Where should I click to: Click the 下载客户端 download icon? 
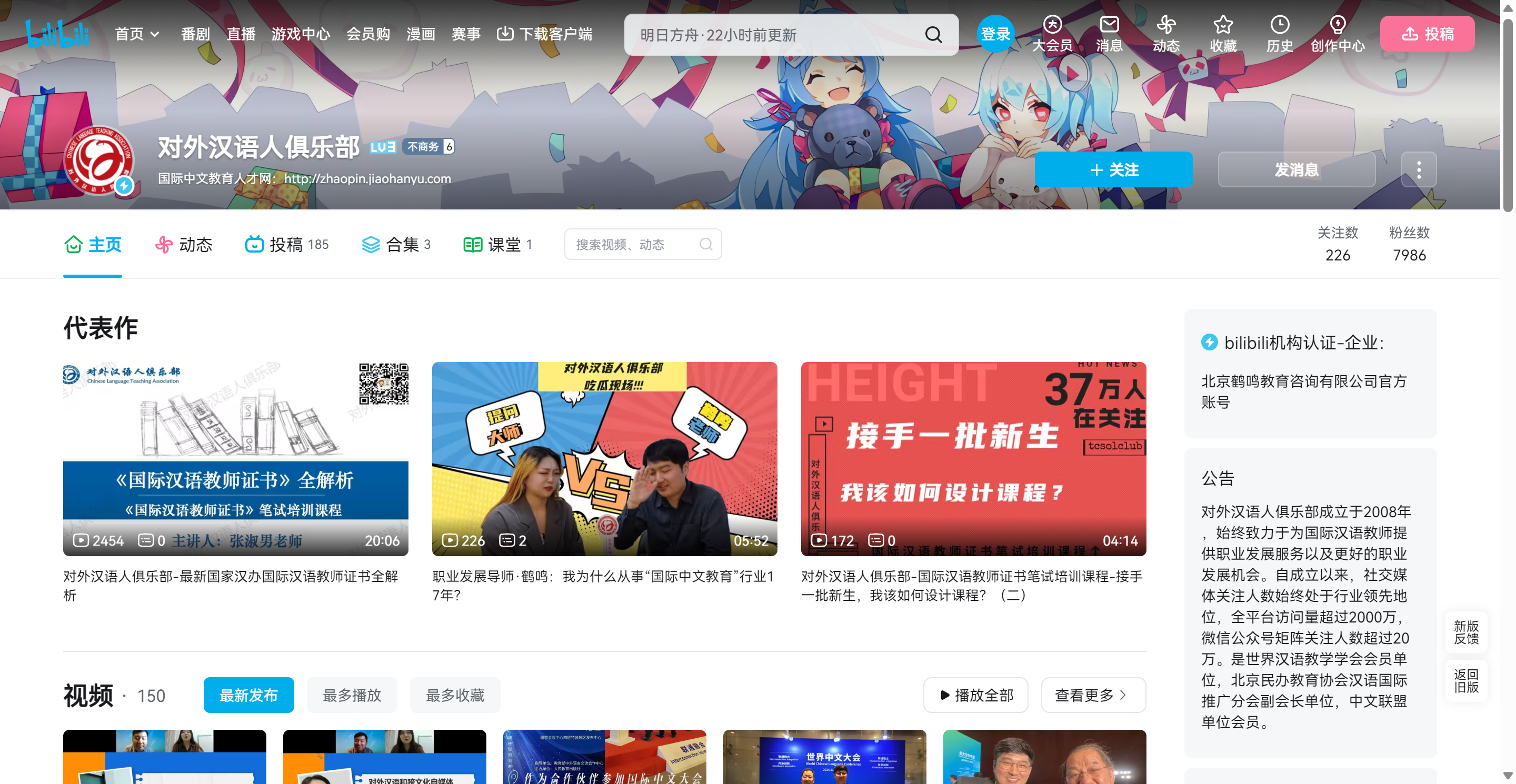tap(505, 34)
